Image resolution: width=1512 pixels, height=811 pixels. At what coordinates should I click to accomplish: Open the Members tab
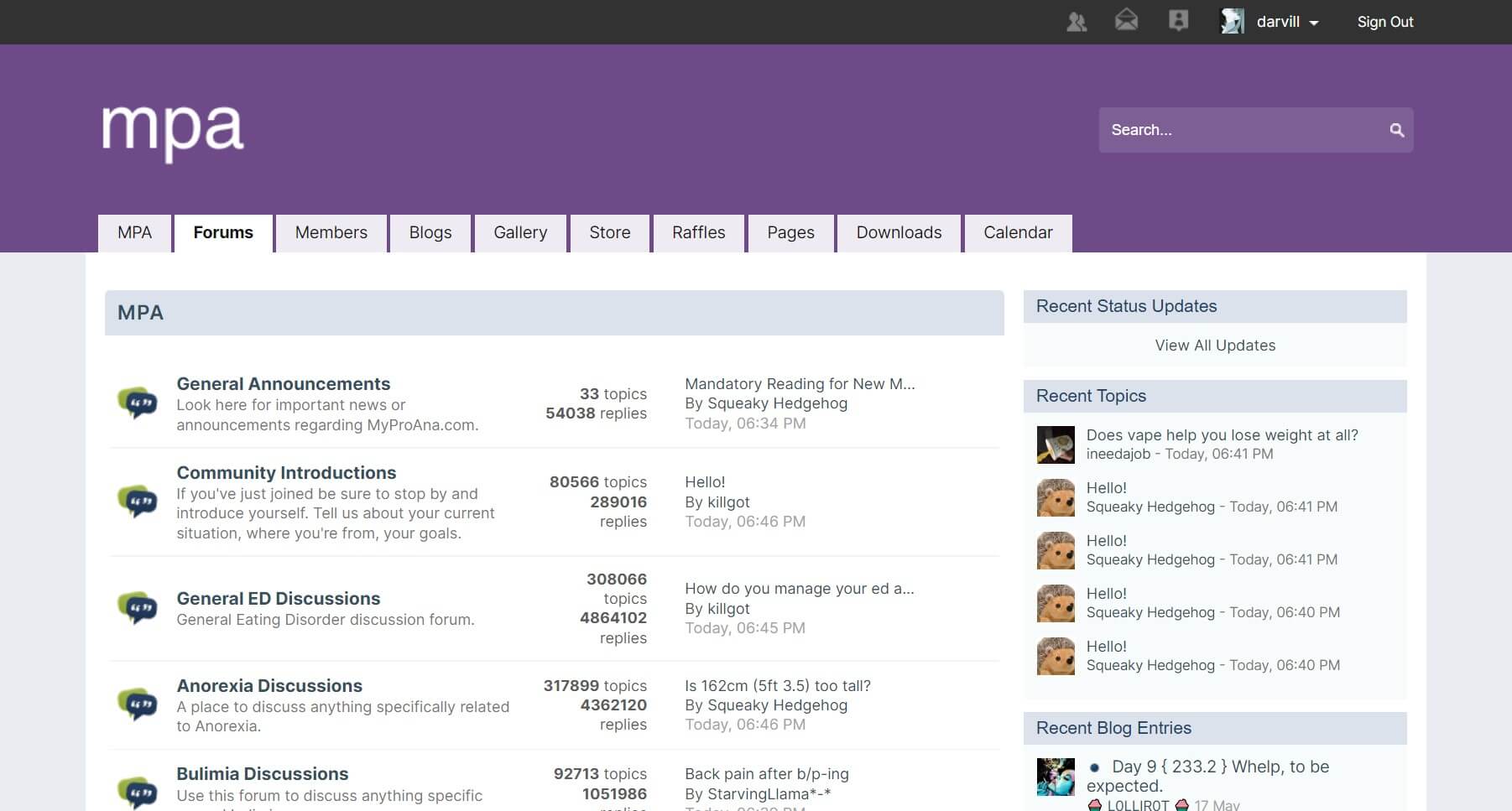[x=331, y=233]
